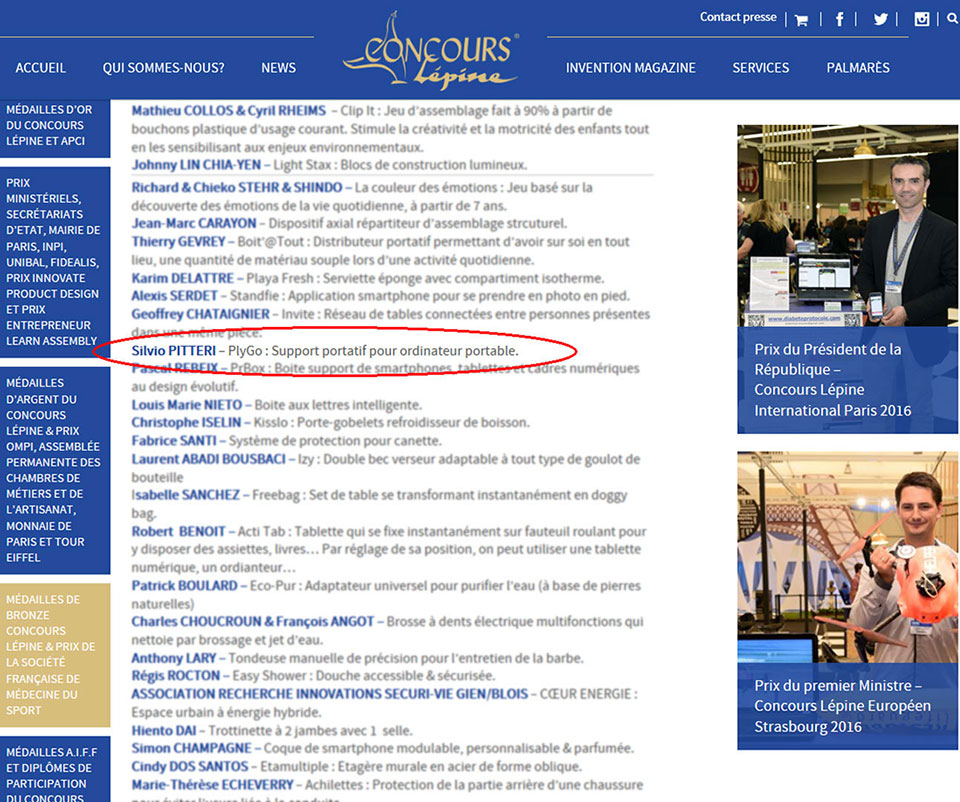Open the Qui sommes-nous? menu
Viewport: 960px width, 802px height.
163,68
